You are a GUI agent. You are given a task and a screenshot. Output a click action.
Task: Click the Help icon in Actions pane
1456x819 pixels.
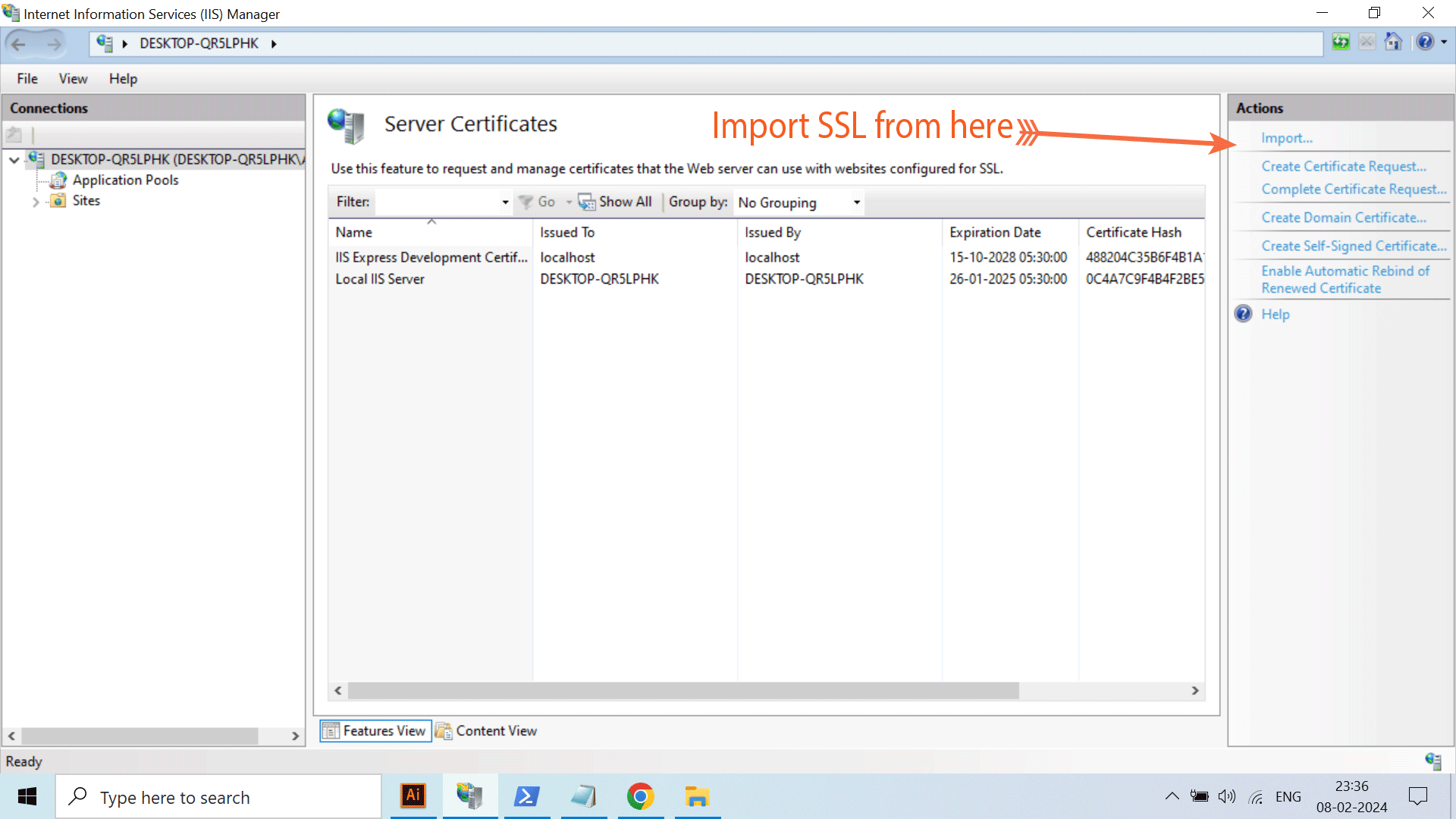click(x=1244, y=314)
